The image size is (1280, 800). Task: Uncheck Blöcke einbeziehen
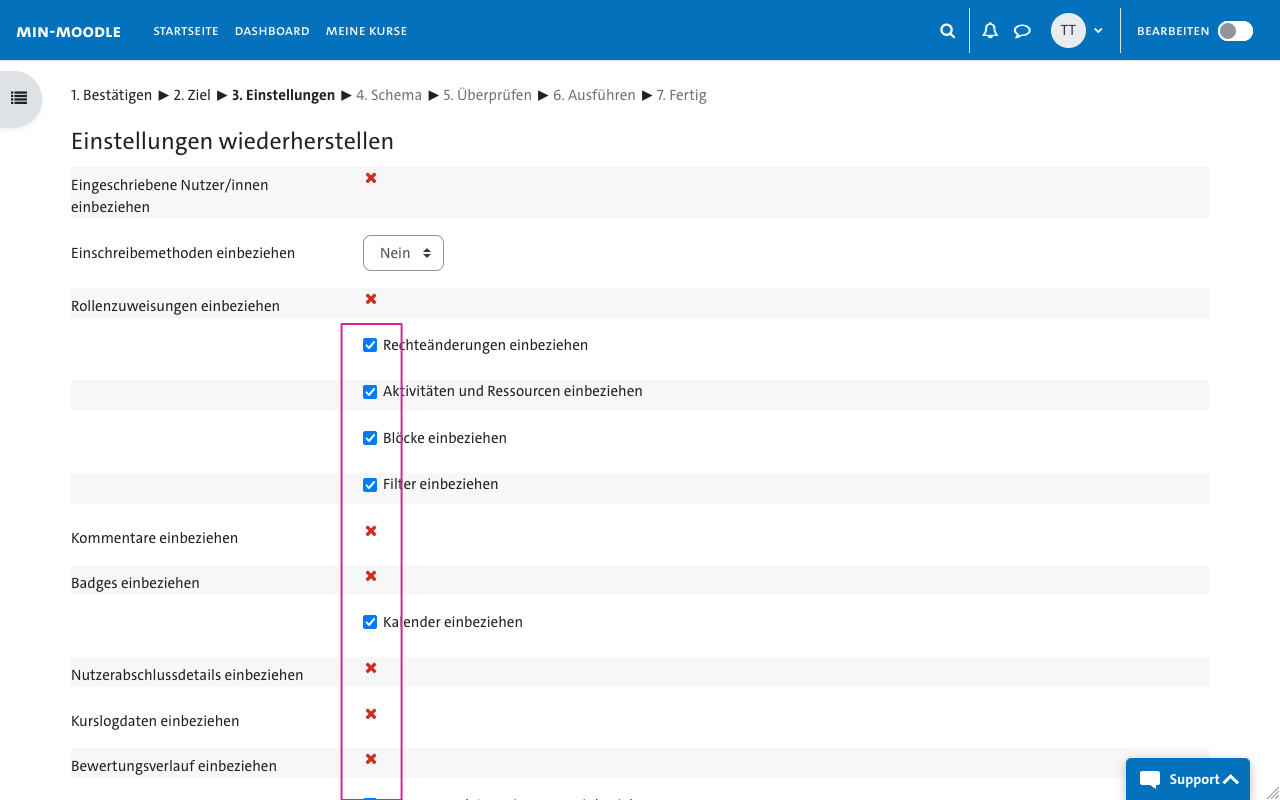coord(370,438)
